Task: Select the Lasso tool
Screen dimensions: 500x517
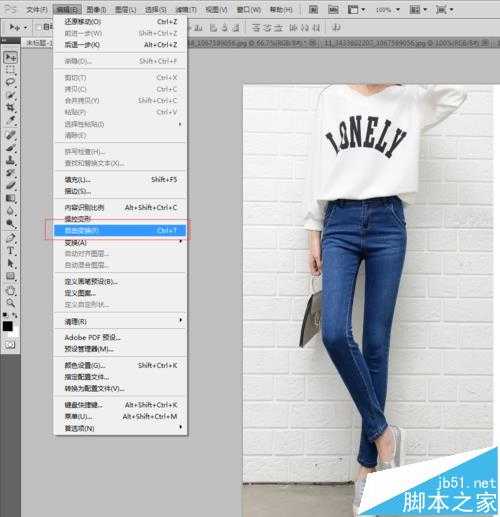Action: 10,82
